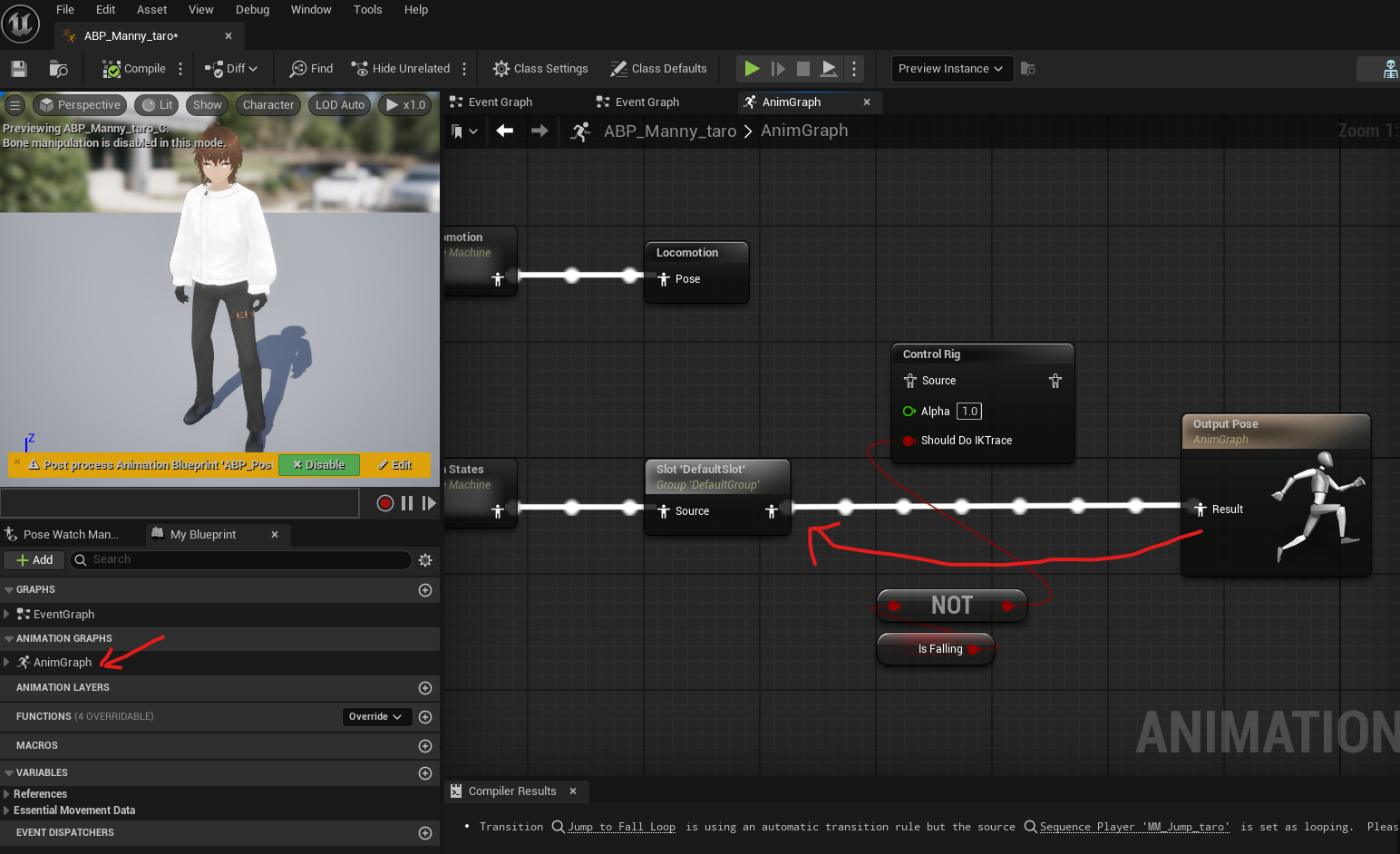Open Class Defaults

[x=658, y=69]
